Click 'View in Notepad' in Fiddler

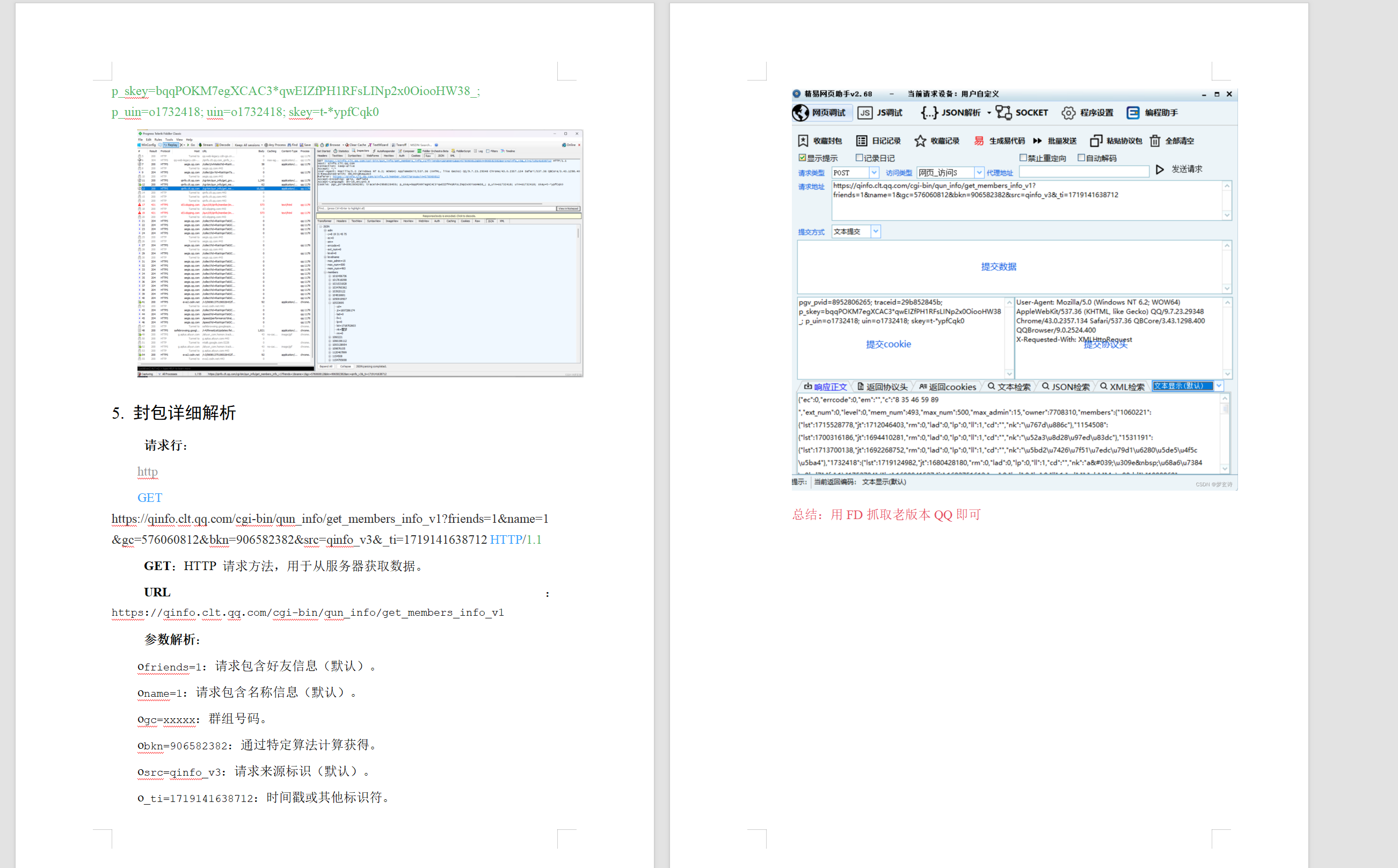569,208
